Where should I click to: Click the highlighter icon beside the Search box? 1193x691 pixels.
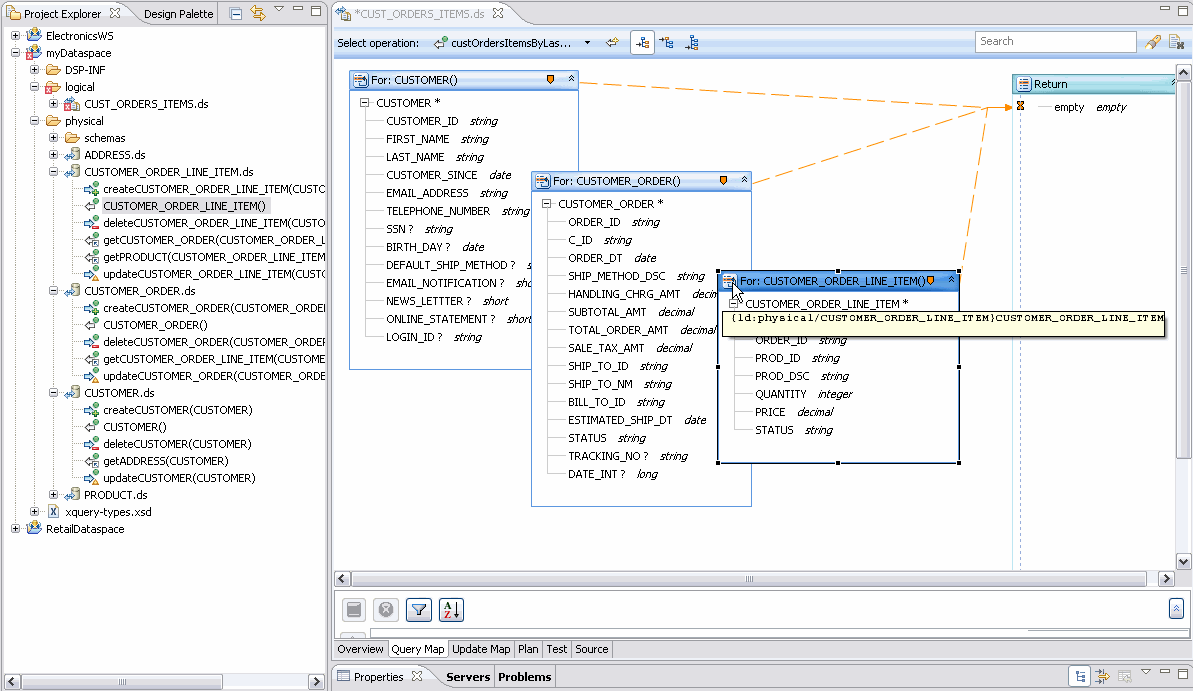[x=1153, y=42]
